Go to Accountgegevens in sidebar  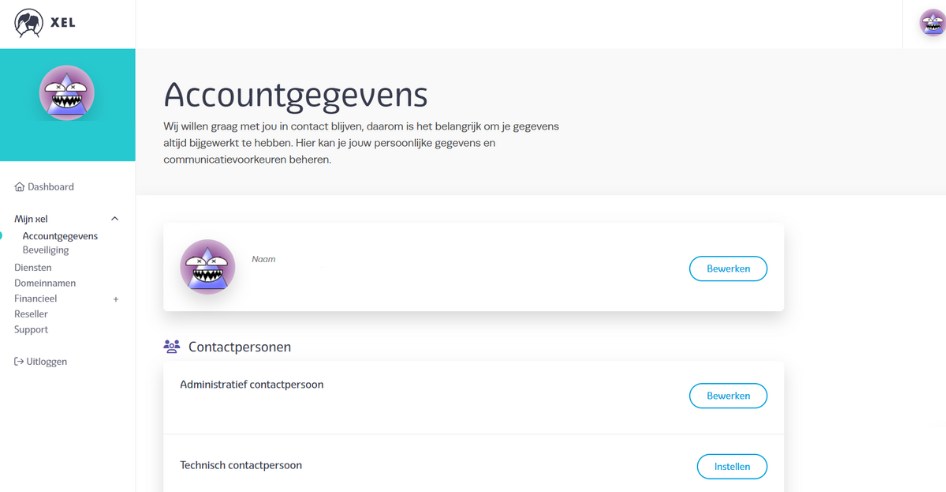[60, 236]
